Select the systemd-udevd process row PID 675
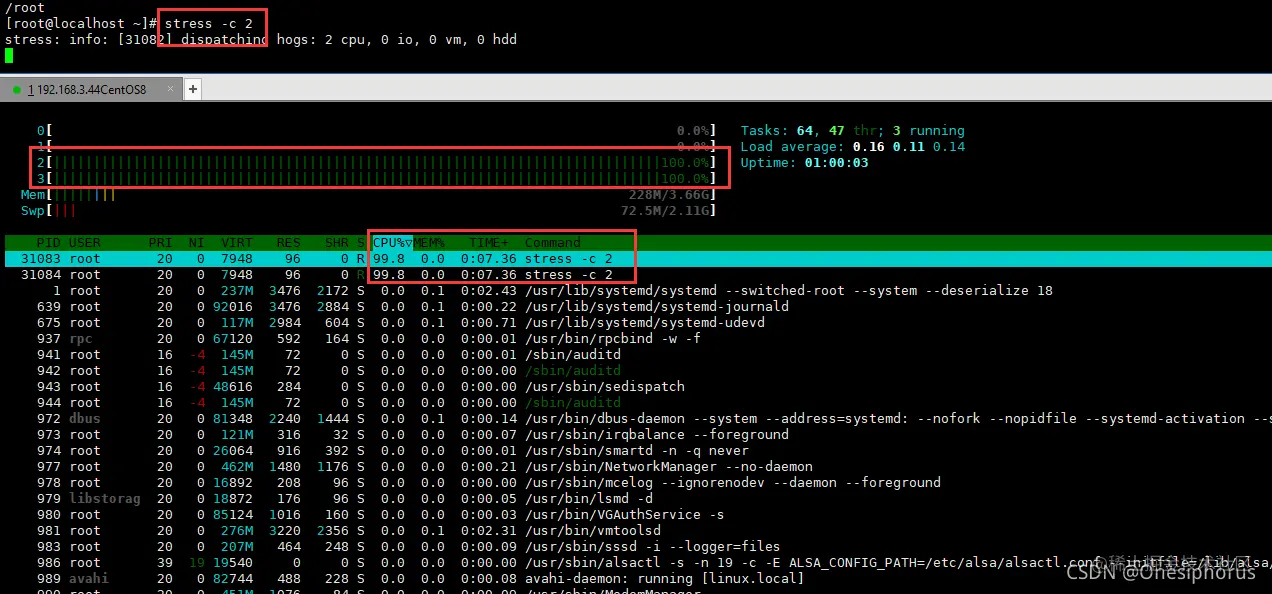Image resolution: width=1272 pixels, height=594 pixels. [636, 322]
